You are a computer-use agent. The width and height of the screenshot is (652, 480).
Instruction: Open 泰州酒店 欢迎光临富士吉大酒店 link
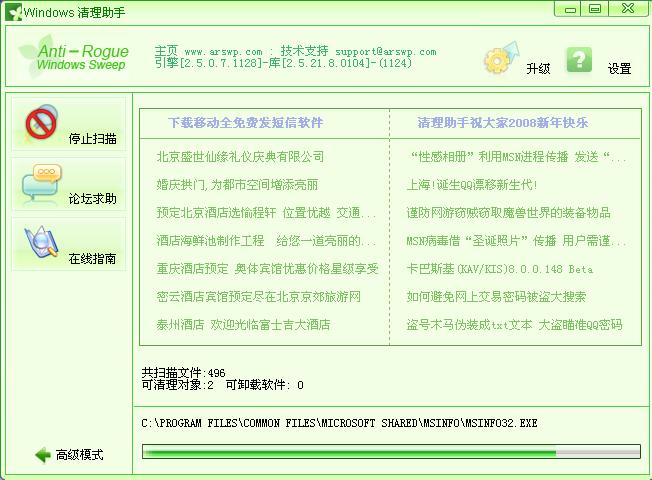click(243, 325)
